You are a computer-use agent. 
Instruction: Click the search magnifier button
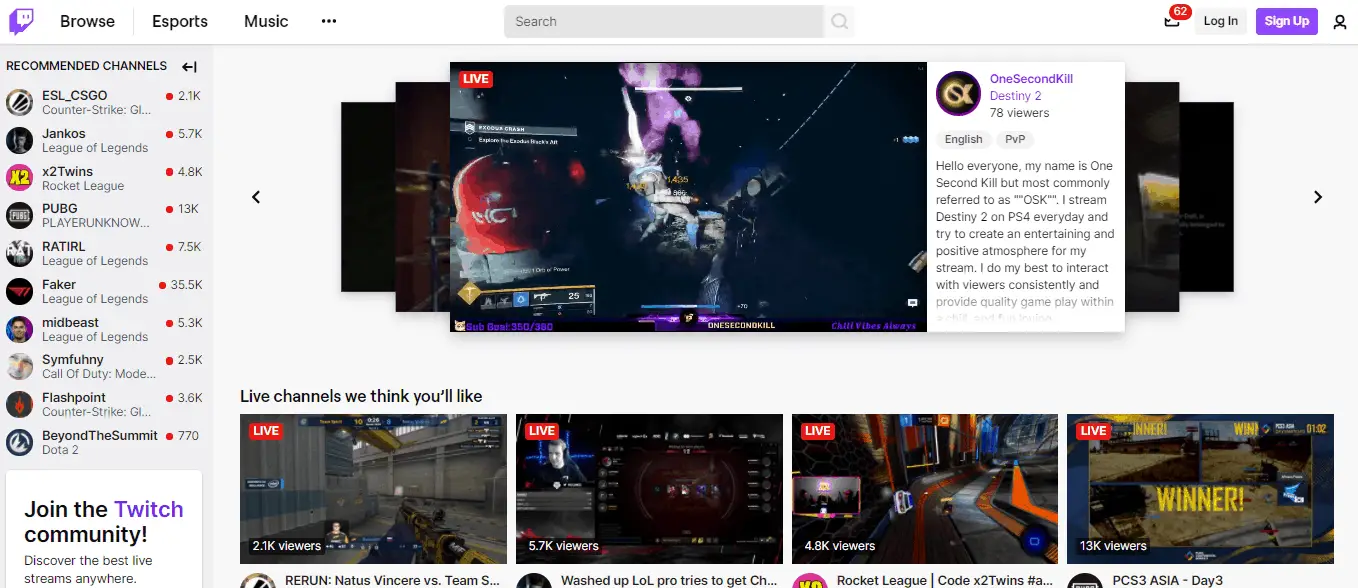click(x=839, y=21)
